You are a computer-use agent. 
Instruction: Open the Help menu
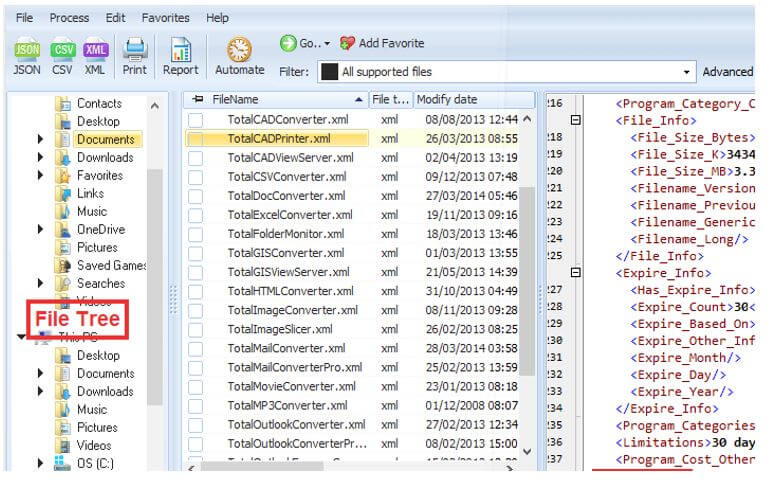[x=217, y=18]
